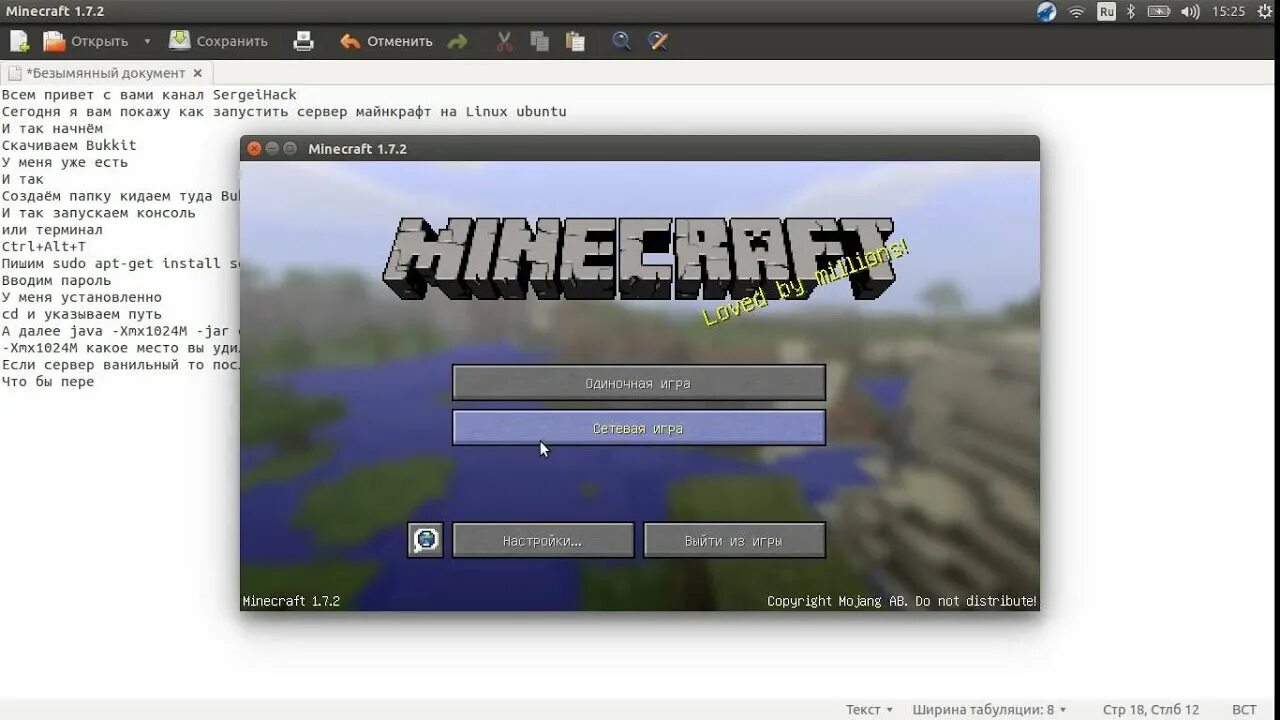Screen dimensions: 1280x720
Task: Click the 'Ctrl+Alt+T' line in editor
Action: point(44,246)
